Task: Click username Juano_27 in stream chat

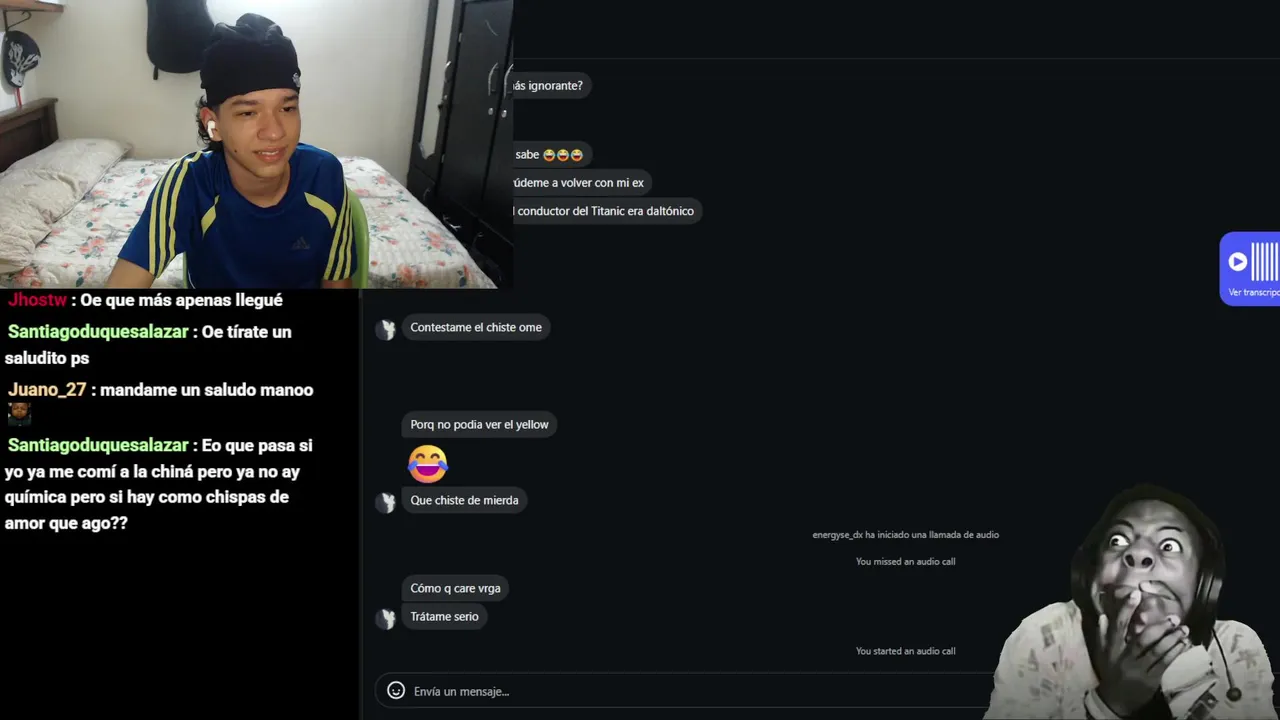Action: coord(48,390)
